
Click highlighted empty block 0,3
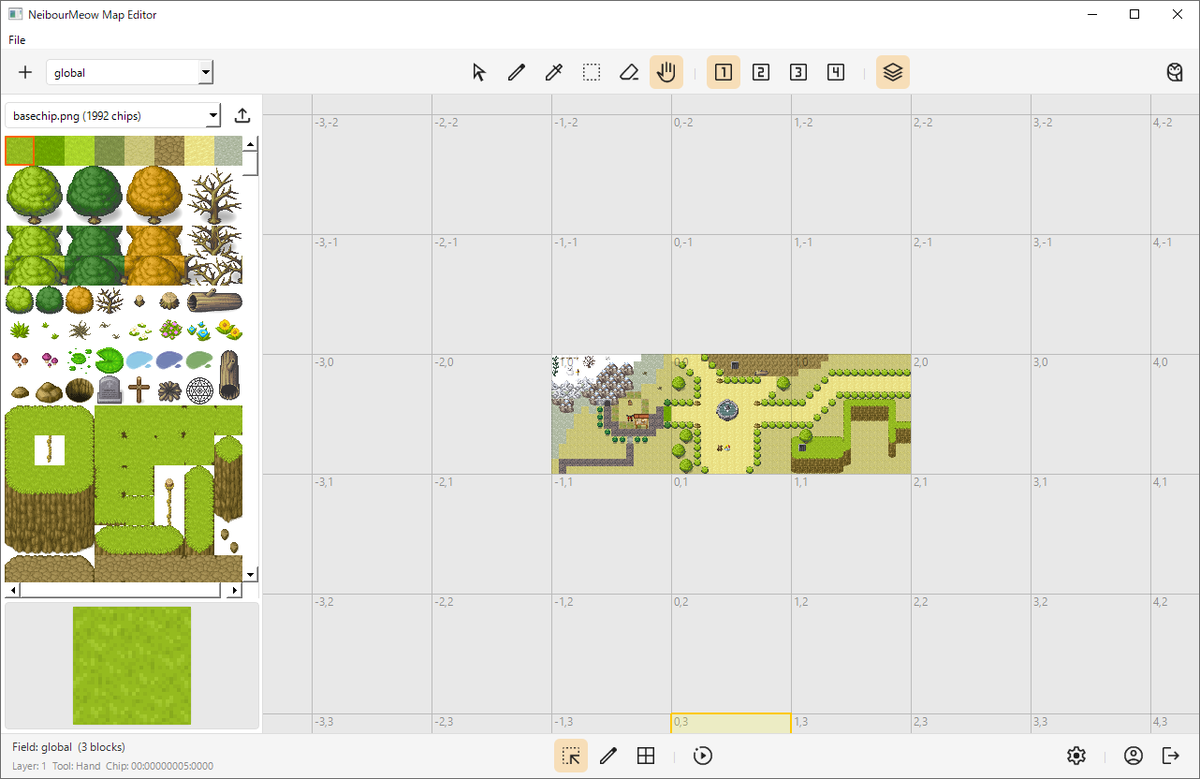point(731,724)
